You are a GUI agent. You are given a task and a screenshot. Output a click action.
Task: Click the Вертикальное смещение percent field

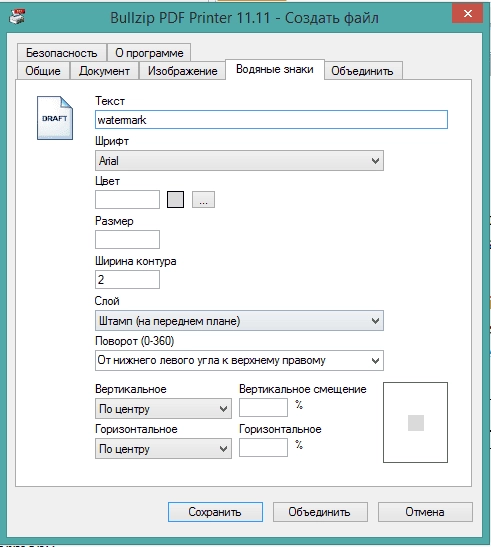click(x=263, y=407)
